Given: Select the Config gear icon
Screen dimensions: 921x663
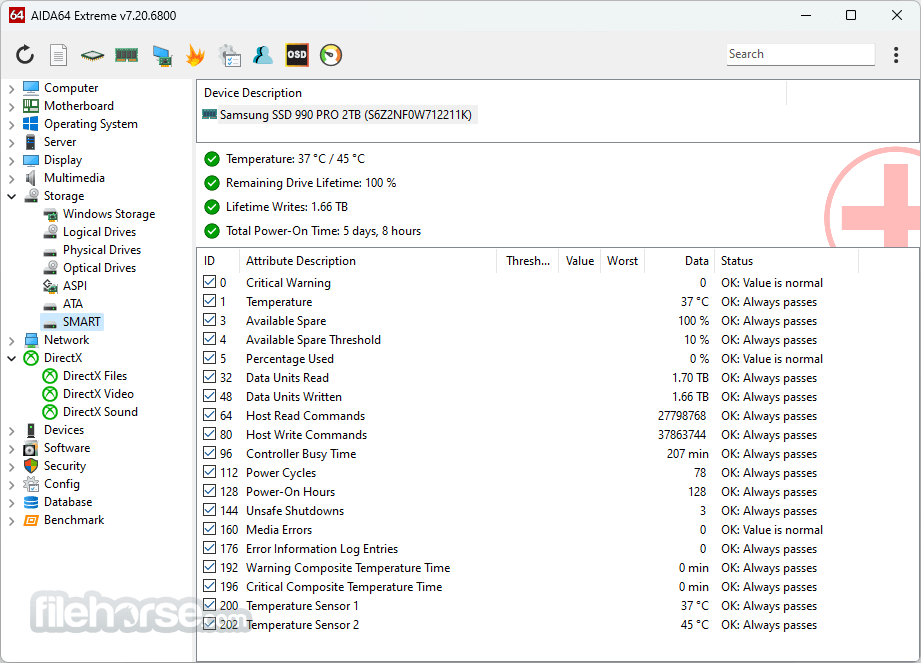Looking at the screenshot, I should pos(31,484).
